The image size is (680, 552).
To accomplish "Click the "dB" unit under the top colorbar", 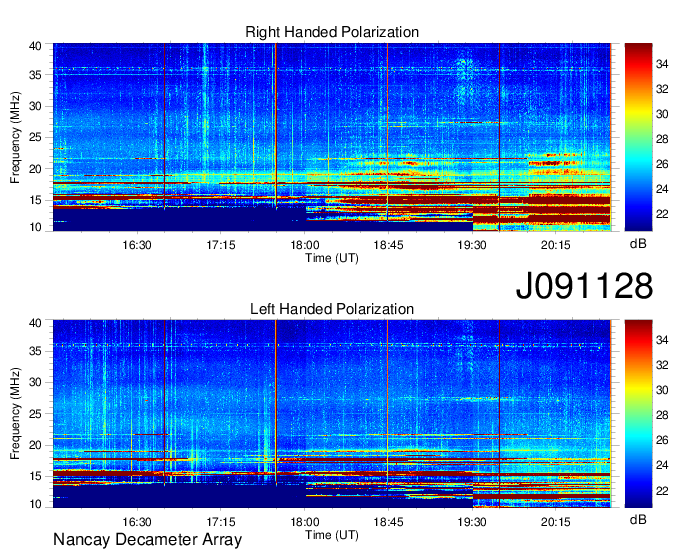I will point(638,243).
